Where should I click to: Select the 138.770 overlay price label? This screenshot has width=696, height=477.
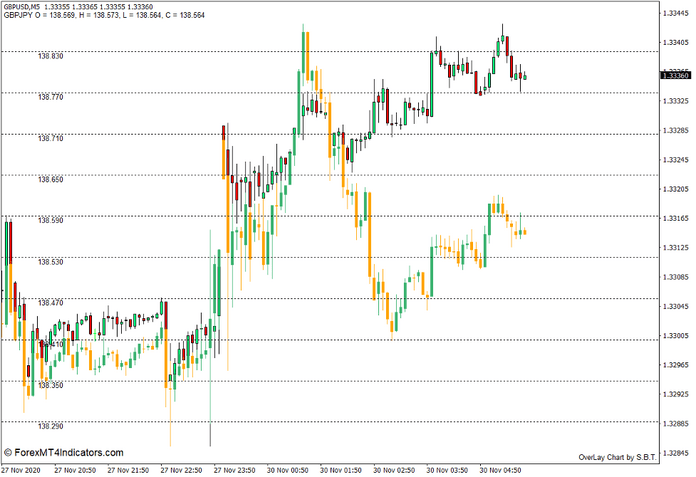click(x=50, y=97)
